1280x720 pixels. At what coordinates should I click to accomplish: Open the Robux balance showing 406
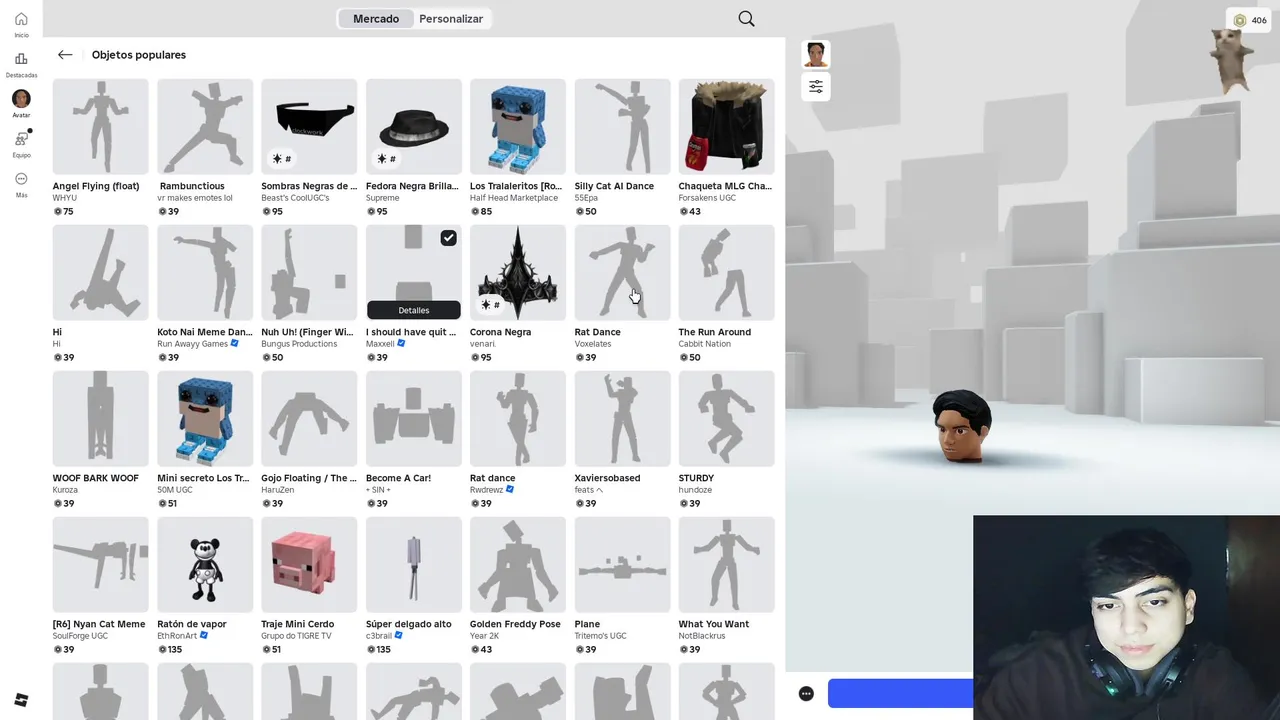(x=1248, y=20)
